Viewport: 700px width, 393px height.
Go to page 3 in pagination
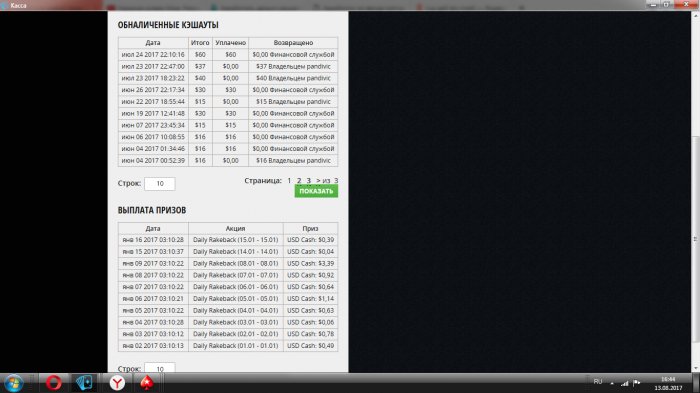(x=308, y=180)
